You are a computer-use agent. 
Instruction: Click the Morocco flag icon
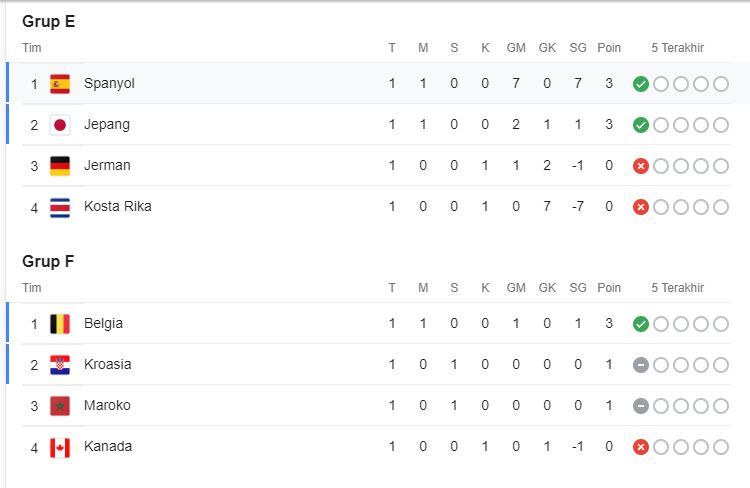click(x=60, y=406)
